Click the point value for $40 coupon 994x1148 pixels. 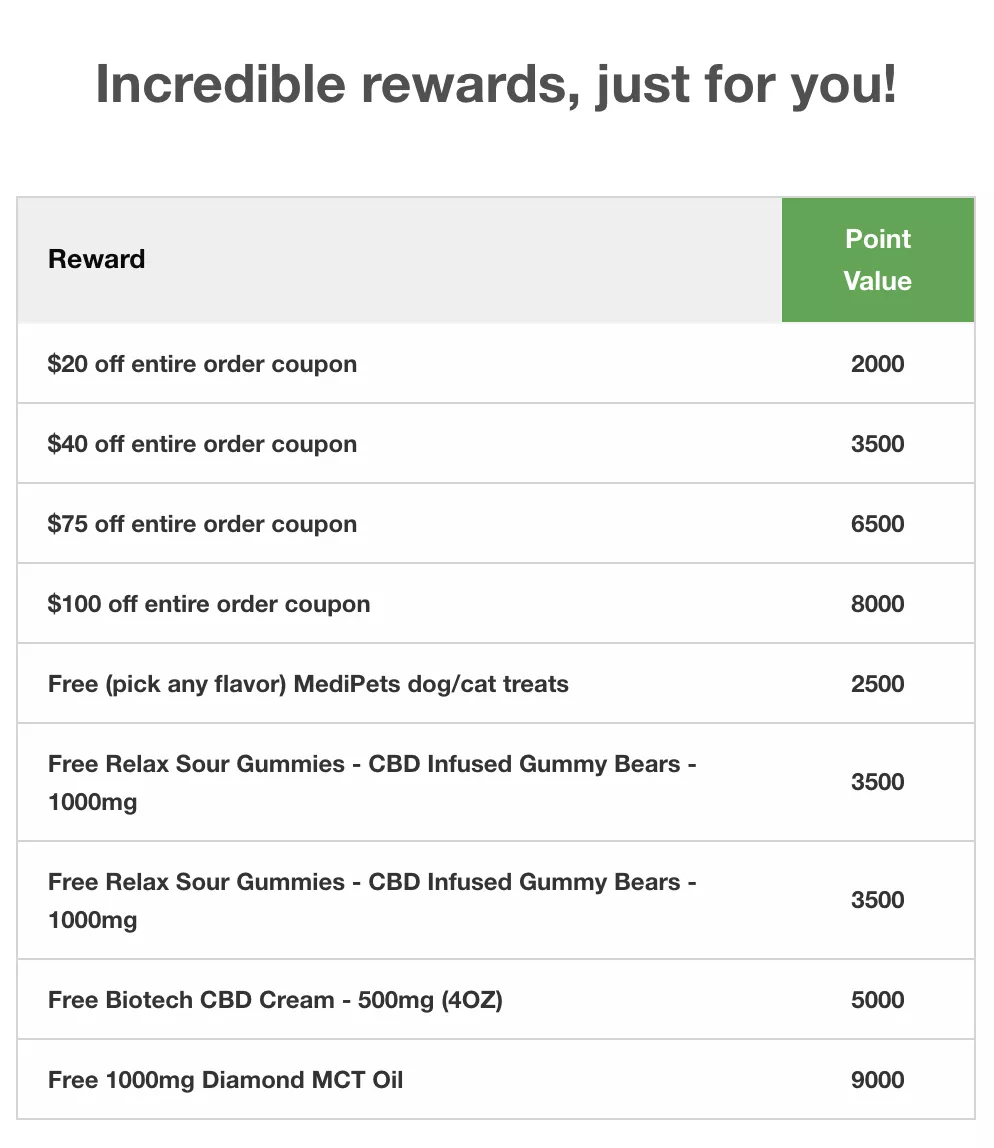coord(878,444)
